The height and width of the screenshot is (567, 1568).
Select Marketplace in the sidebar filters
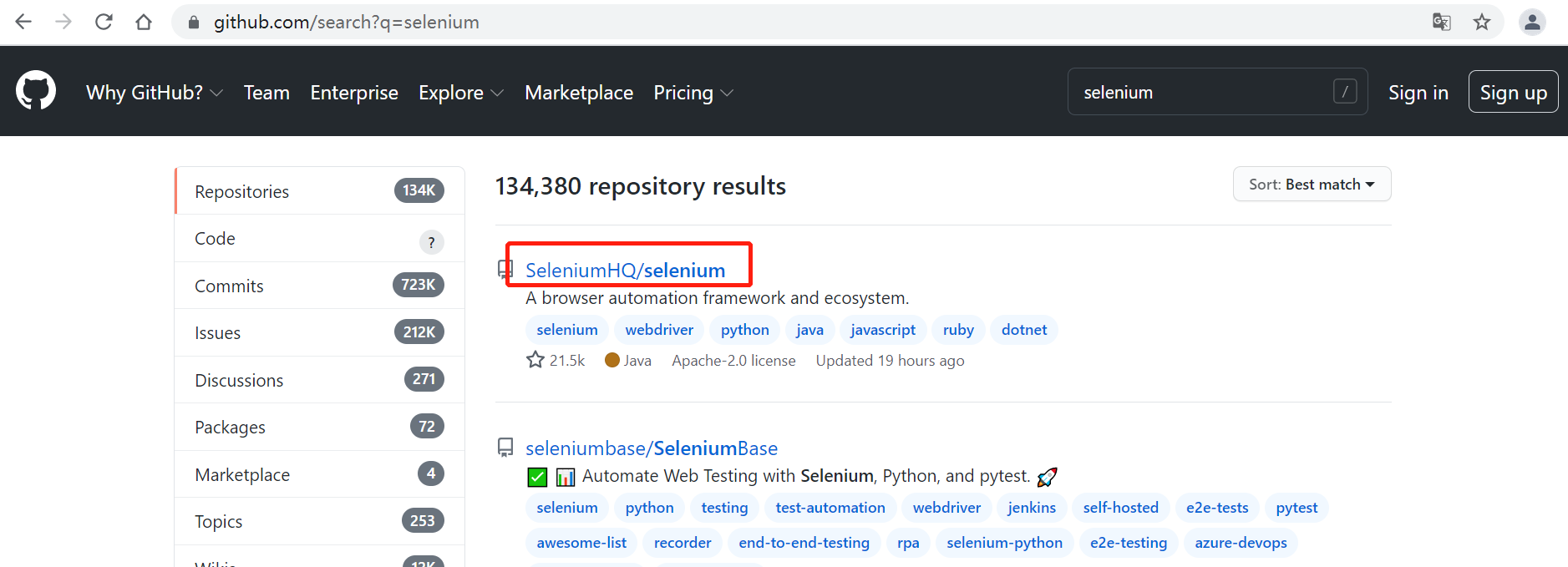coord(319,474)
